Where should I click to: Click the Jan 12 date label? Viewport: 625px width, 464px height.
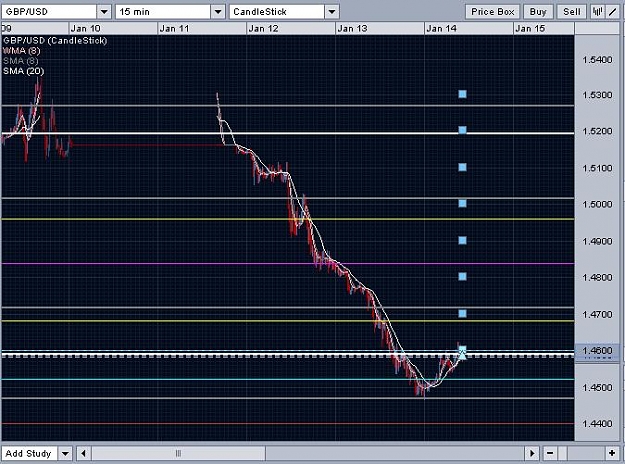point(263,29)
